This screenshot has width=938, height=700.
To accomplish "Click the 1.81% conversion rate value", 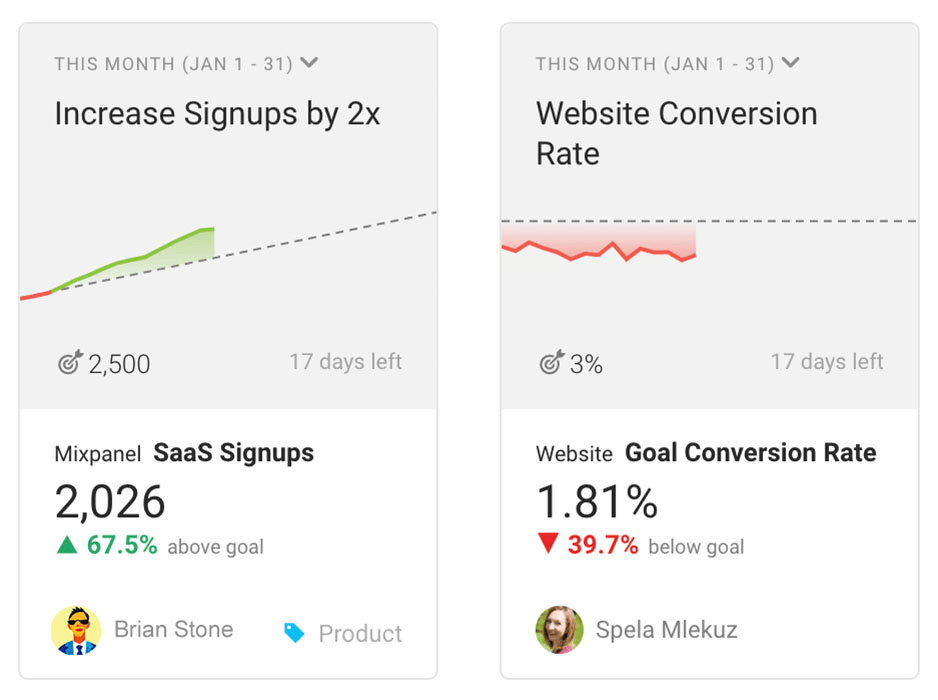I will point(597,501).
